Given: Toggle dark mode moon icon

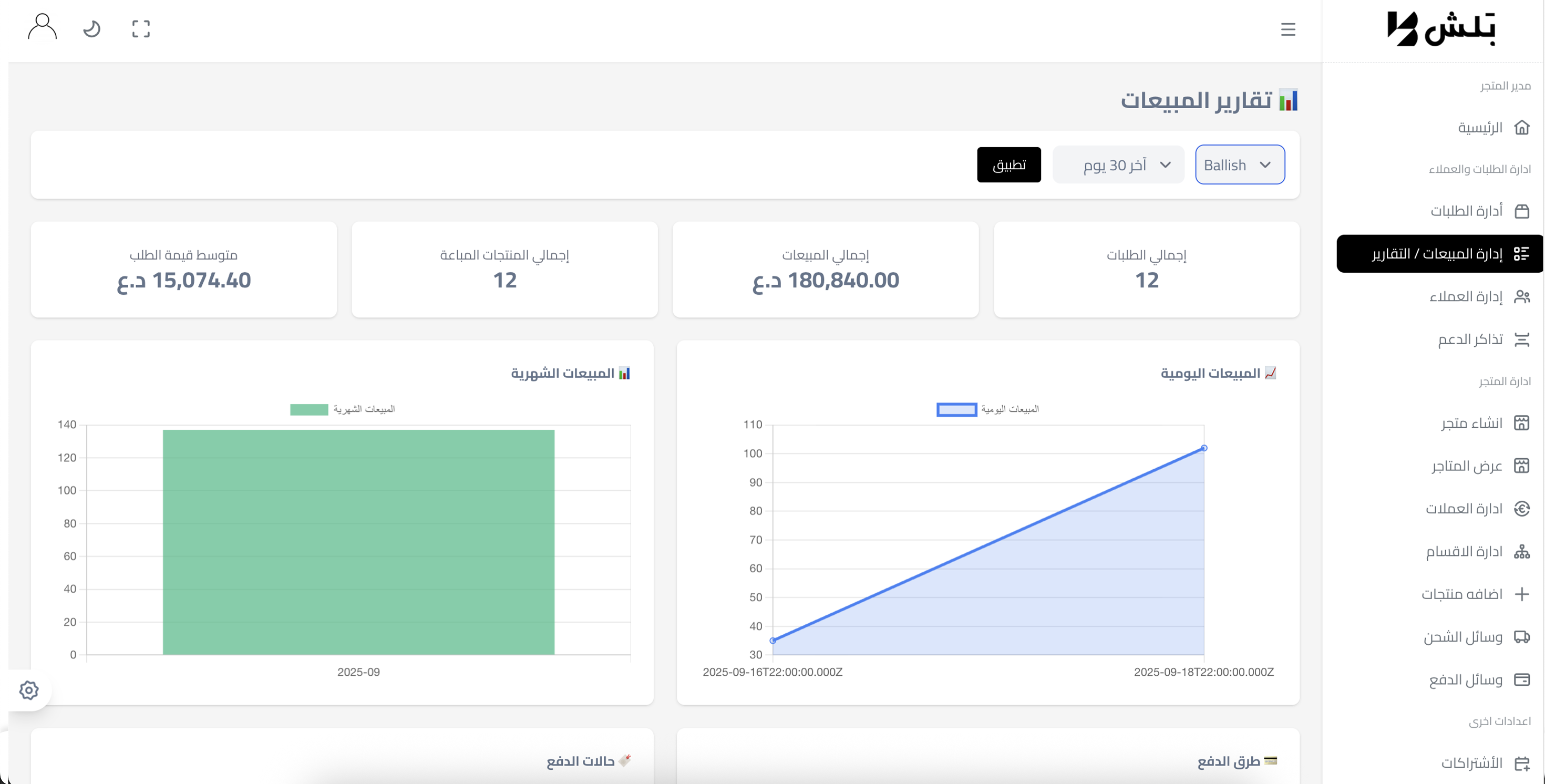Looking at the screenshot, I should pos(92,29).
